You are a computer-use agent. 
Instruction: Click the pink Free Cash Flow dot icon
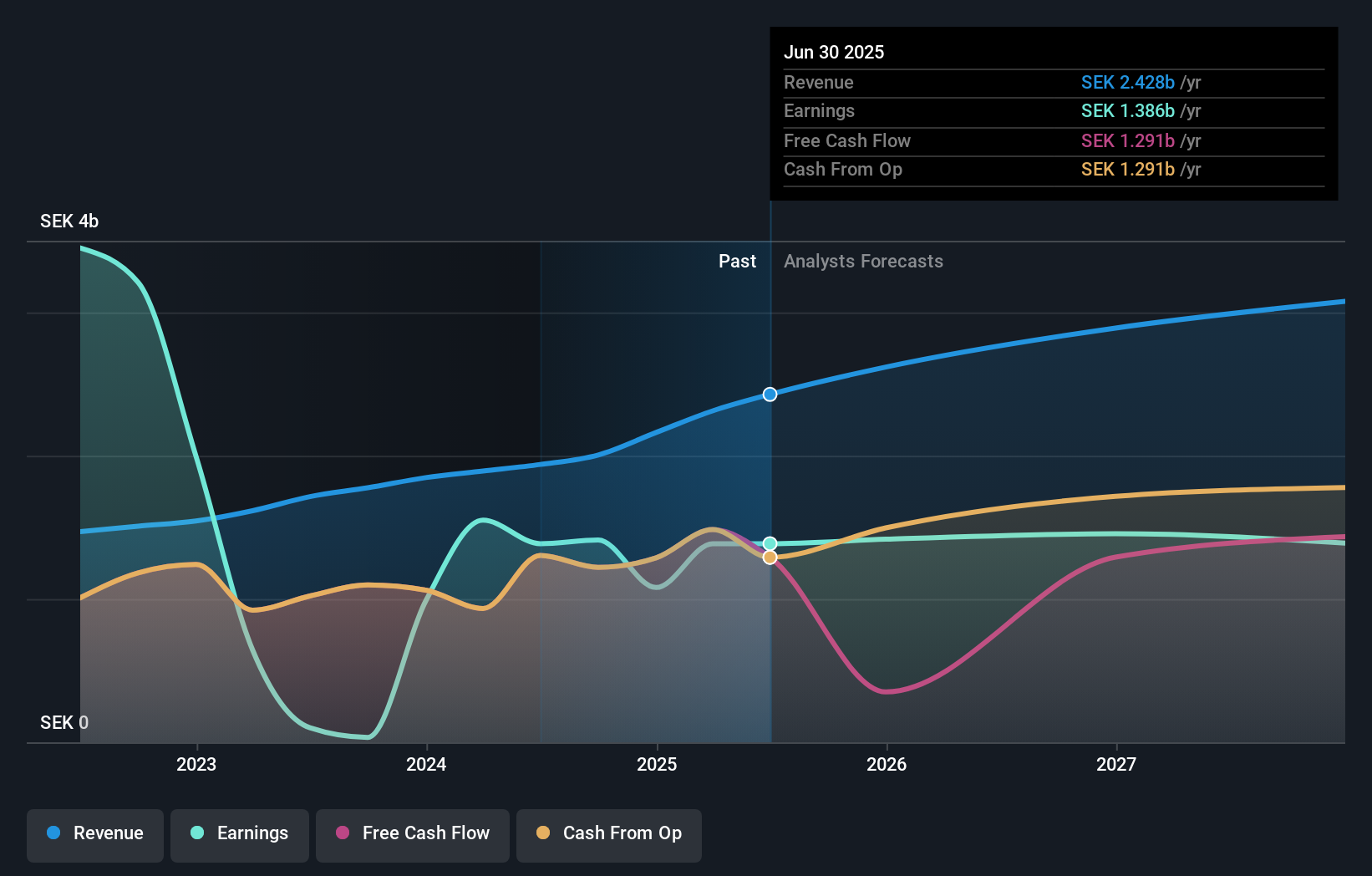click(341, 833)
